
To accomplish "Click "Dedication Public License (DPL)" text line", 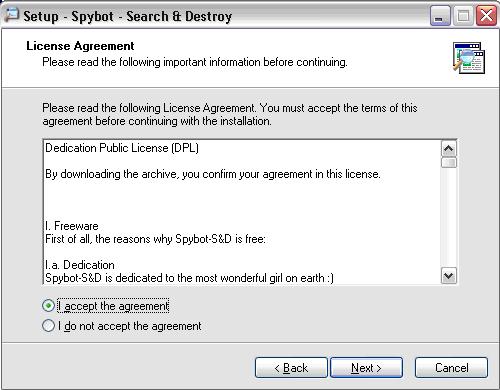I will [122, 148].
